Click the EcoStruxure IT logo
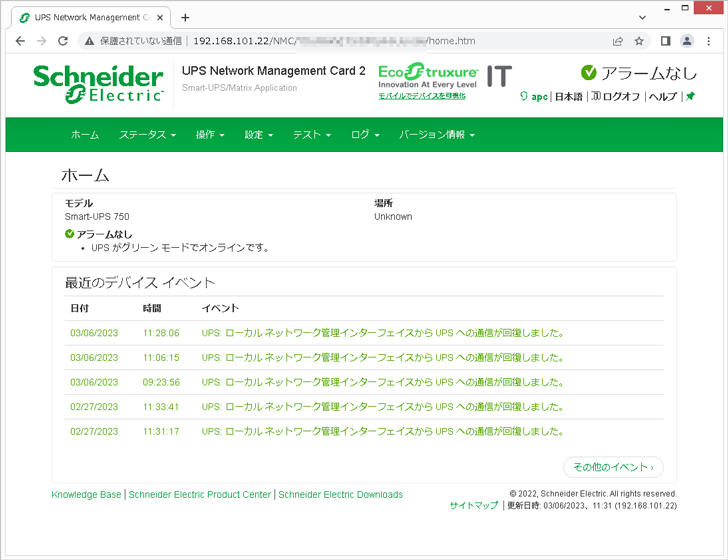The width and height of the screenshot is (728, 560). pos(445,77)
